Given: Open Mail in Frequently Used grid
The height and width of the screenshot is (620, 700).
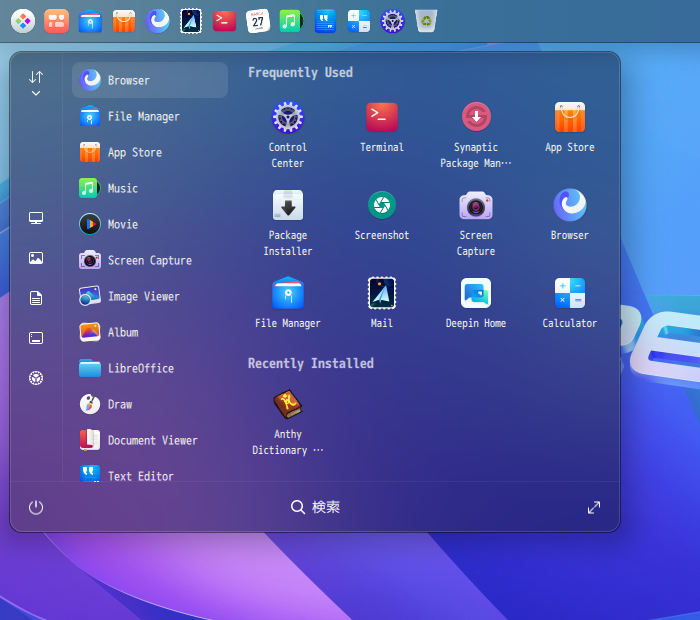Looking at the screenshot, I should pyautogui.click(x=381, y=294).
